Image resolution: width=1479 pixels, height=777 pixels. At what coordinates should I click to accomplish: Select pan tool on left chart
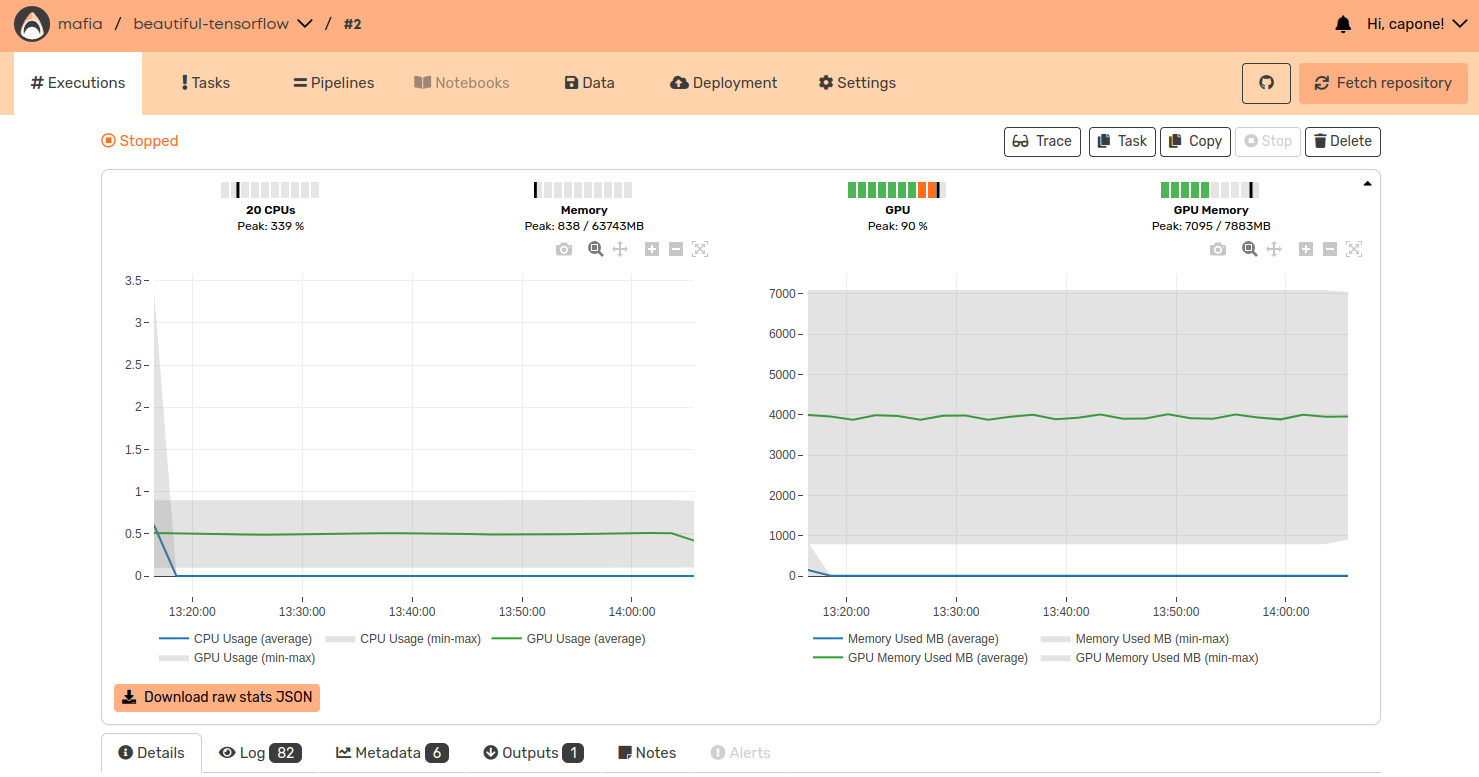pos(620,249)
